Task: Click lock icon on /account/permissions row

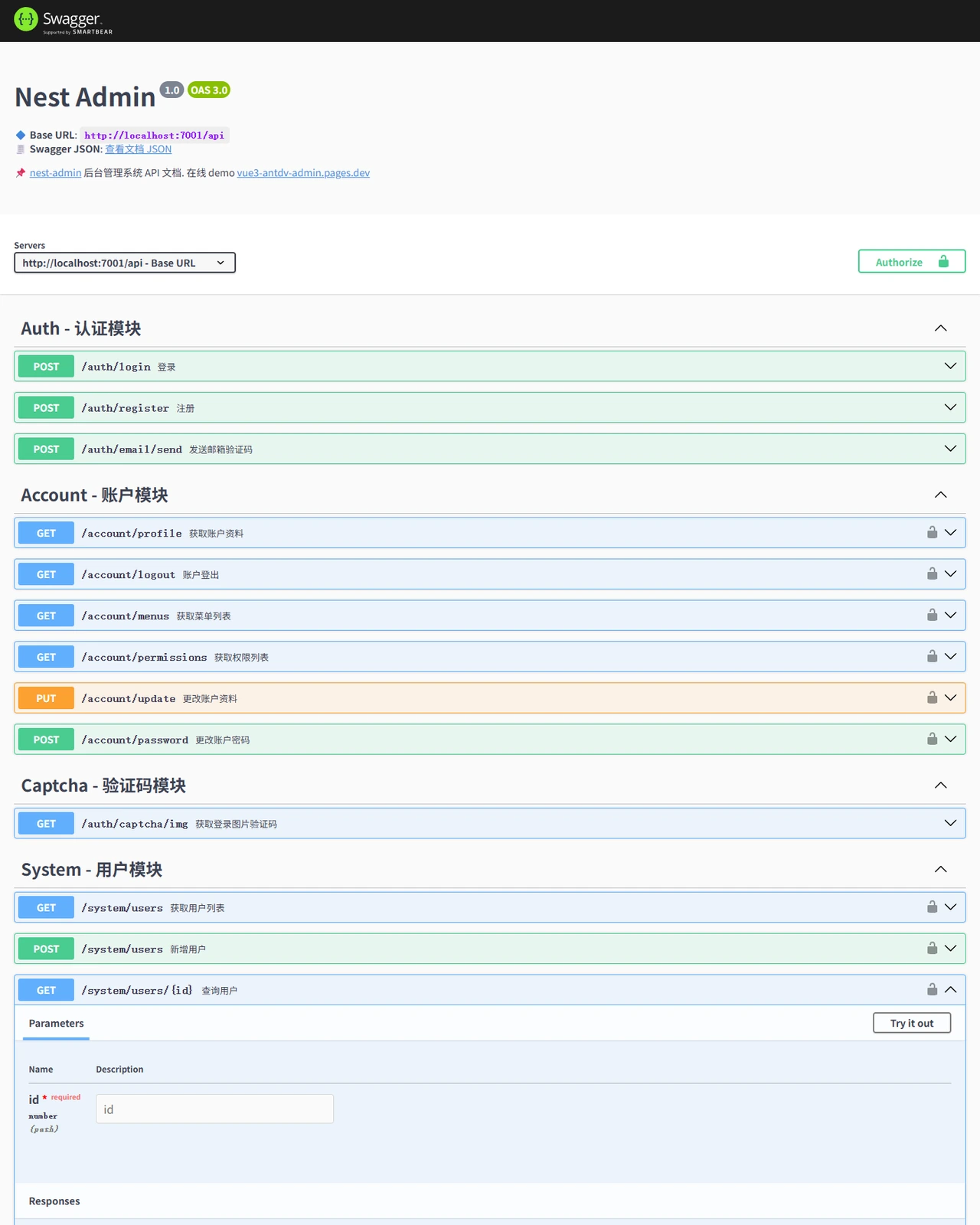Action: tap(932, 656)
